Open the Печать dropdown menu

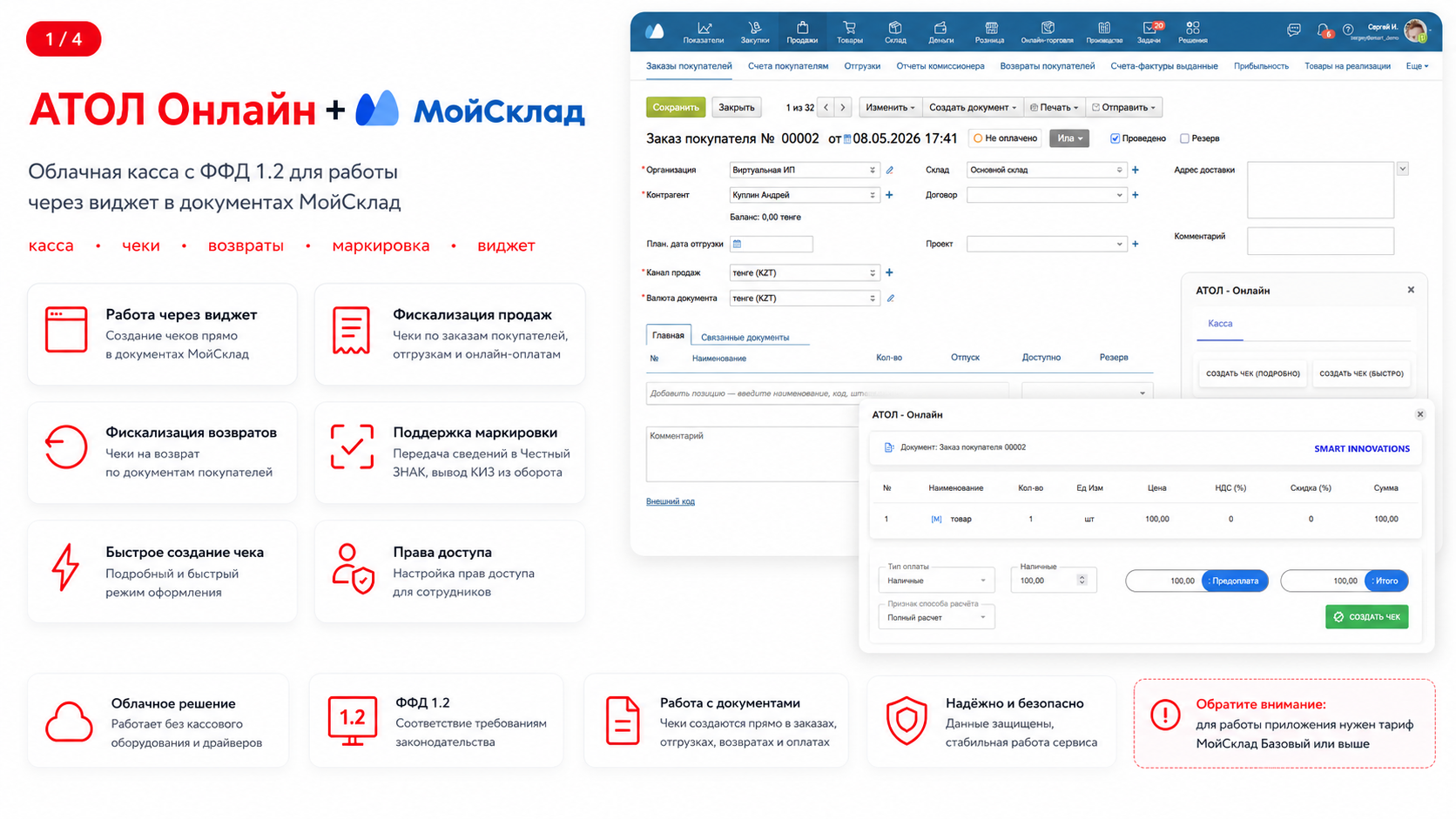[x=1055, y=107]
